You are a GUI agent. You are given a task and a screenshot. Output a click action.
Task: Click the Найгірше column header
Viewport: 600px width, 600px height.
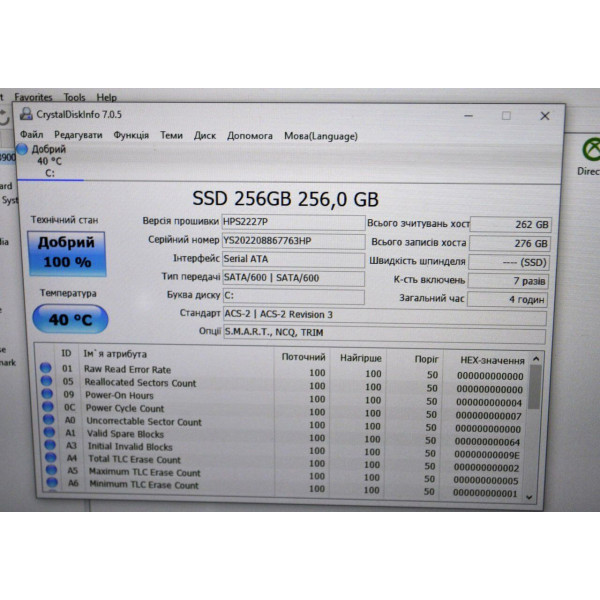click(x=361, y=358)
